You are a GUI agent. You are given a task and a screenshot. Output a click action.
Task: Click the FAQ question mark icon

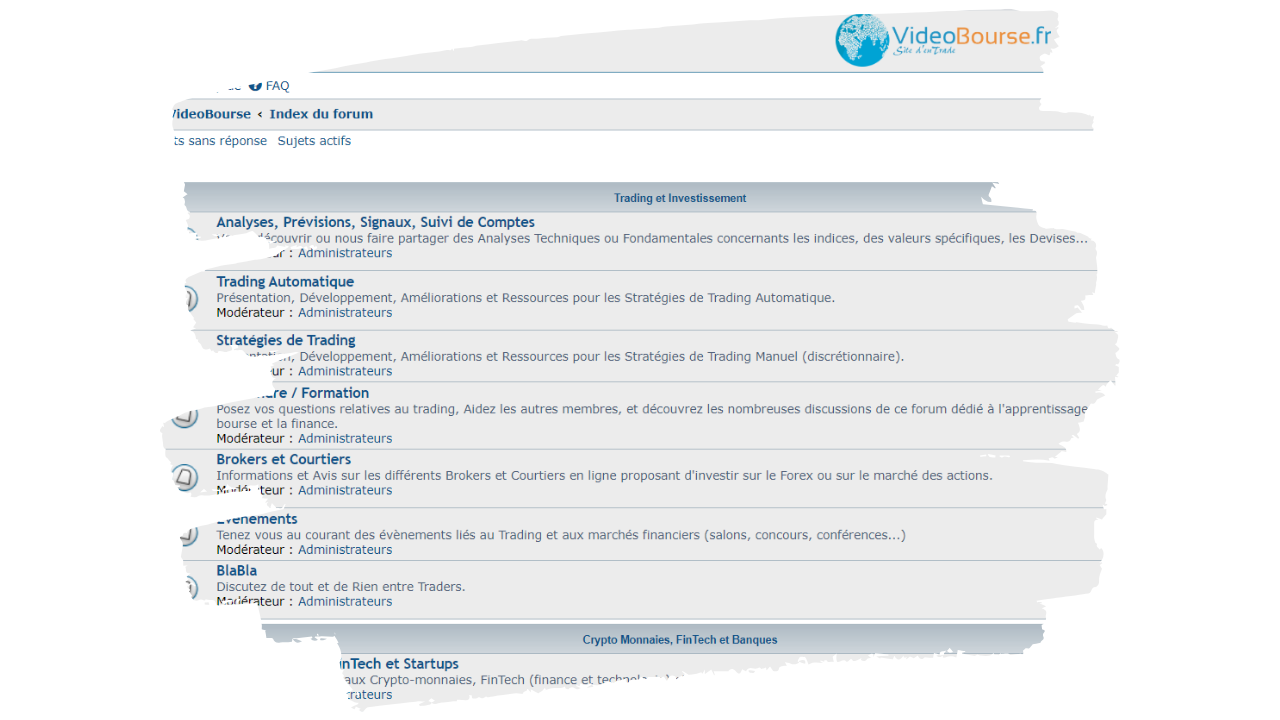[256, 86]
